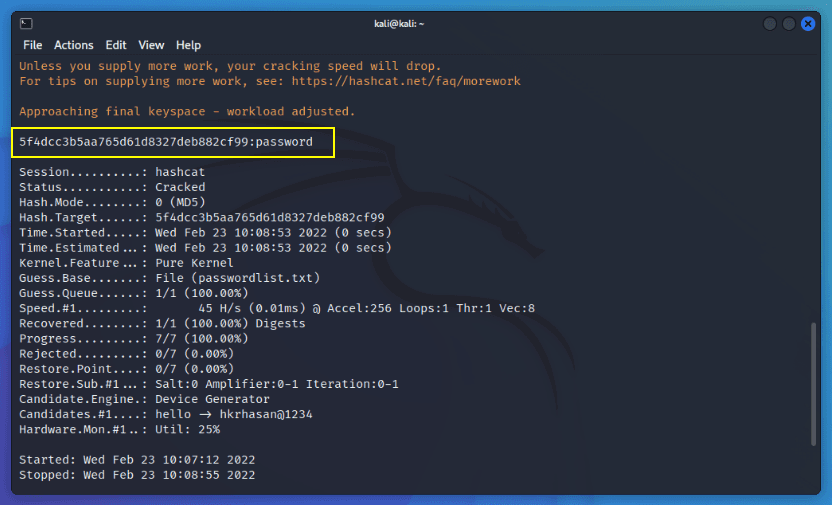Click the 'Started: Wed Feb 23 10:07:12' line

click(x=137, y=459)
